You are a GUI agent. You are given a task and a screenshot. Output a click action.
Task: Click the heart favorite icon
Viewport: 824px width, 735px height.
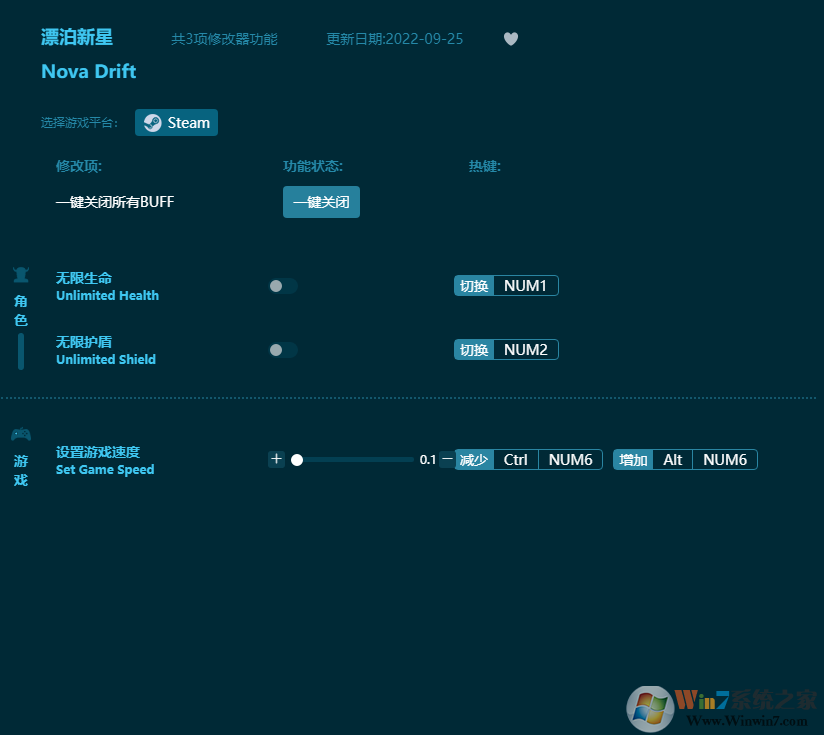(511, 39)
